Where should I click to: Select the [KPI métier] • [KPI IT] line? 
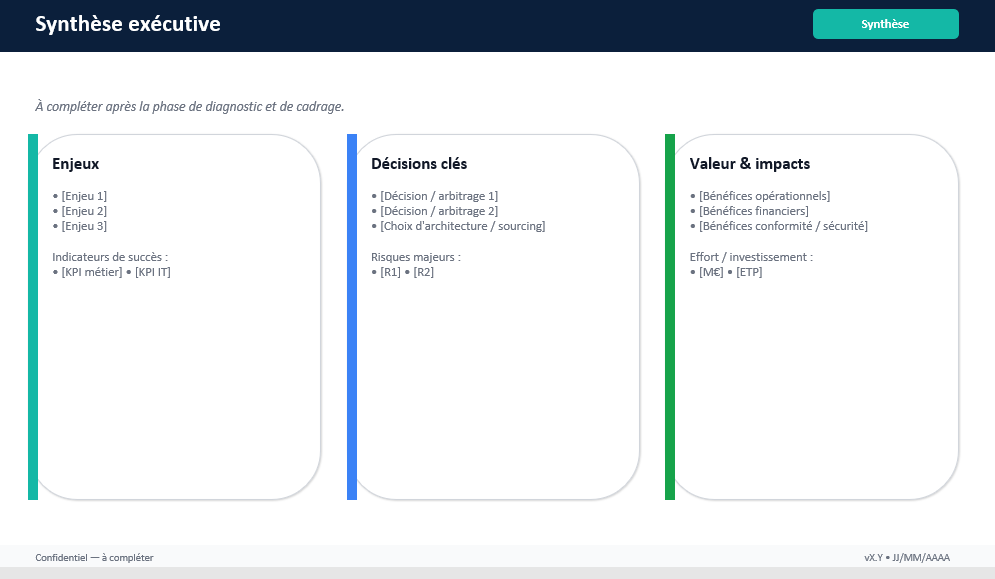(x=112, y=272)
